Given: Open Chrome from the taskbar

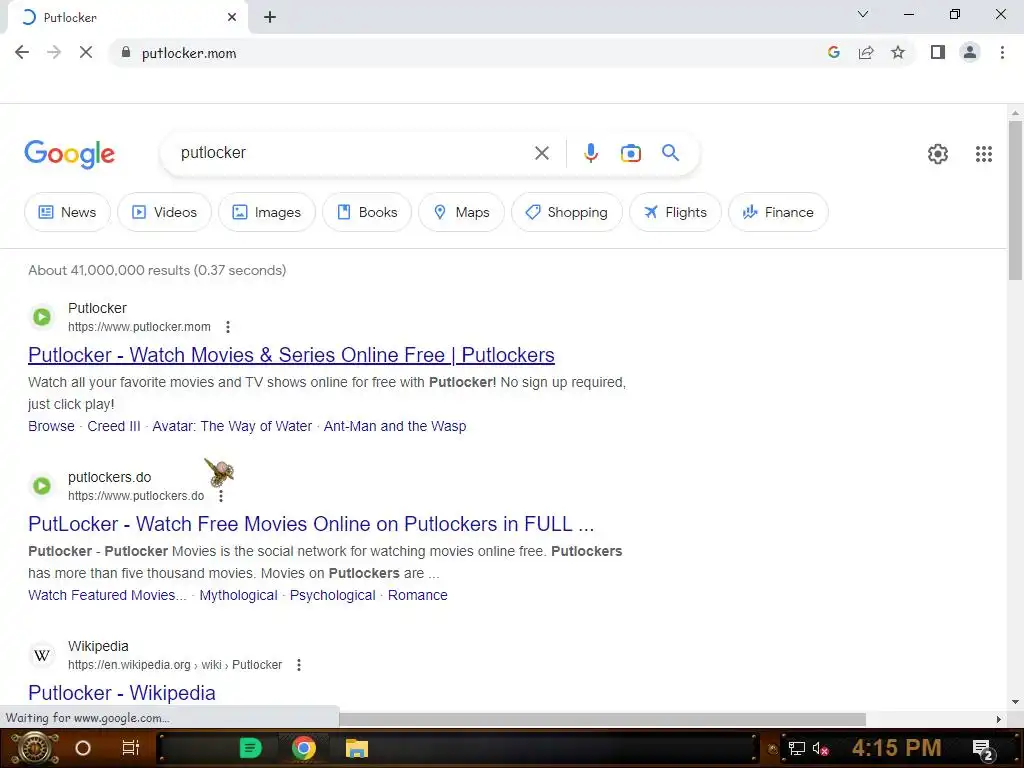Looking at the screenshot, I should (x=303, y=748).
